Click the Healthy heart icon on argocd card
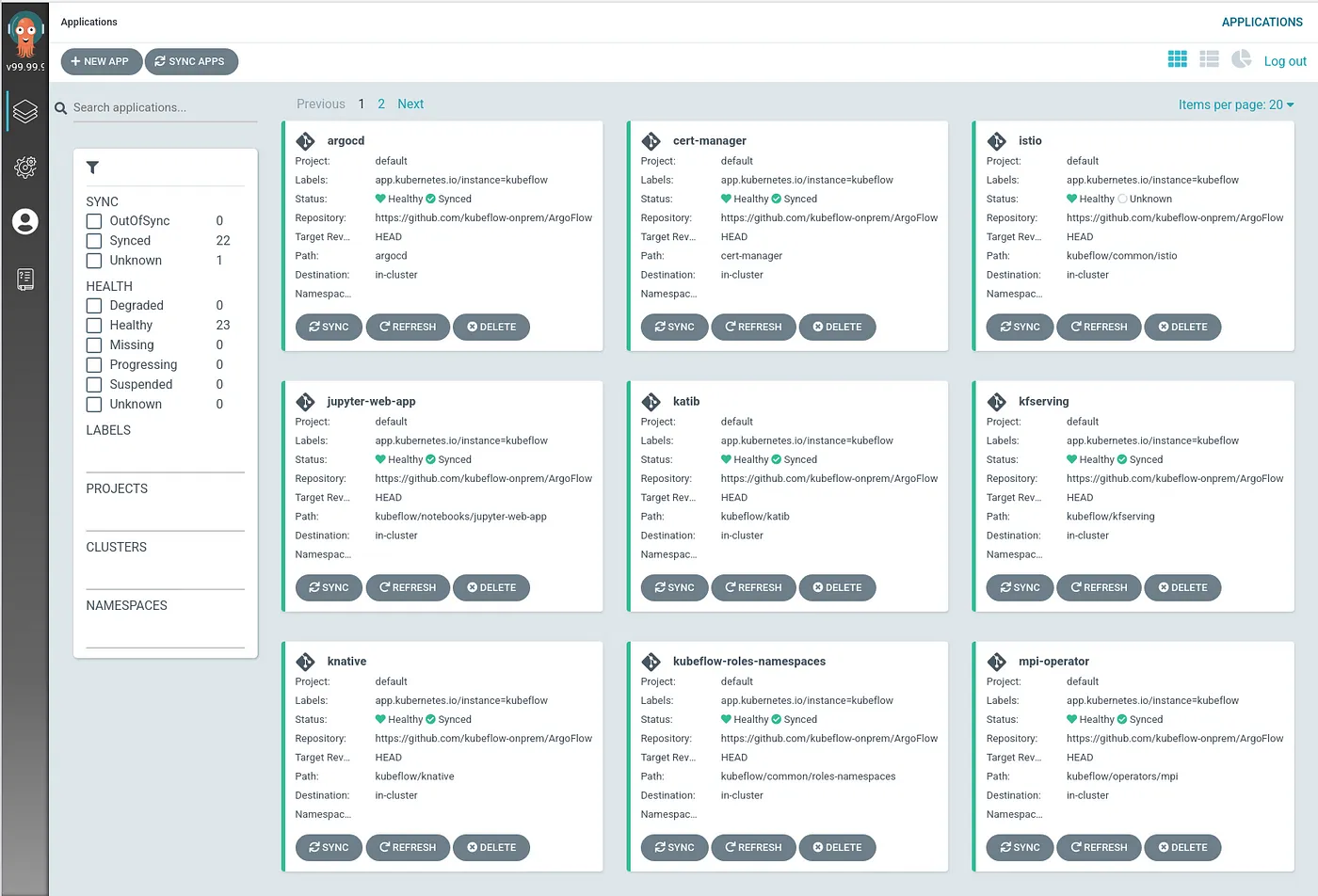1318x896 pixels. pos(380,199)
